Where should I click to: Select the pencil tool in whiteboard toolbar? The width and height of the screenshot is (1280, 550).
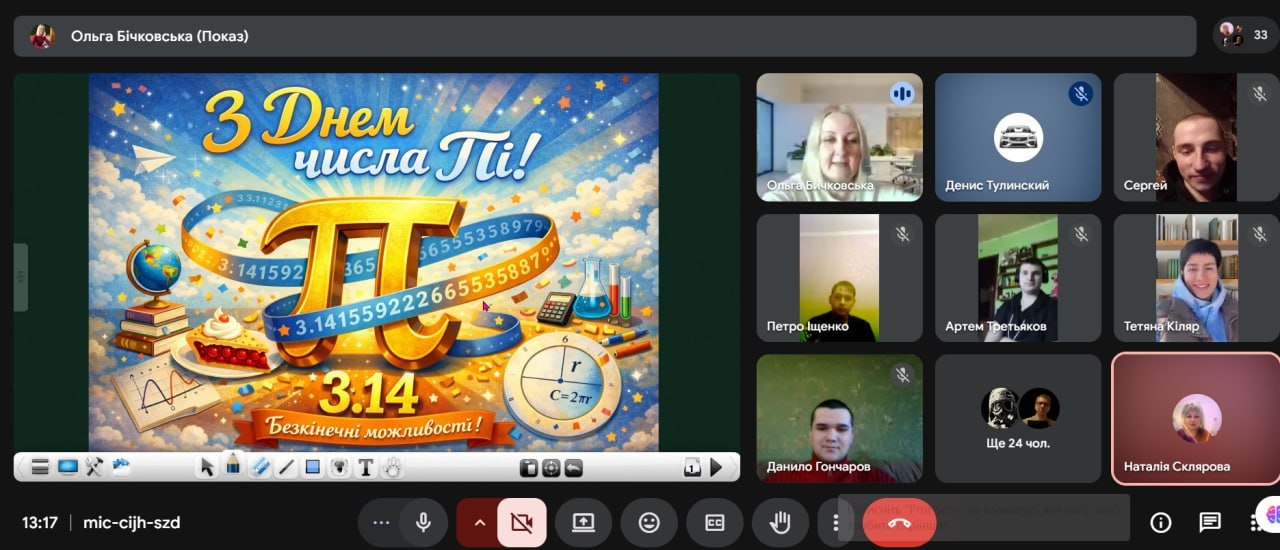[x=233, y=465]
